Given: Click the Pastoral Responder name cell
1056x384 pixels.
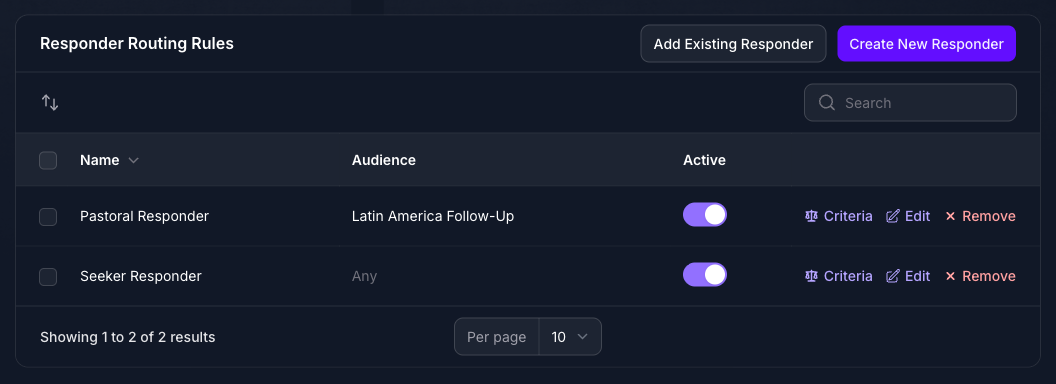Looking at the screenshot, I should coord(144,216).
